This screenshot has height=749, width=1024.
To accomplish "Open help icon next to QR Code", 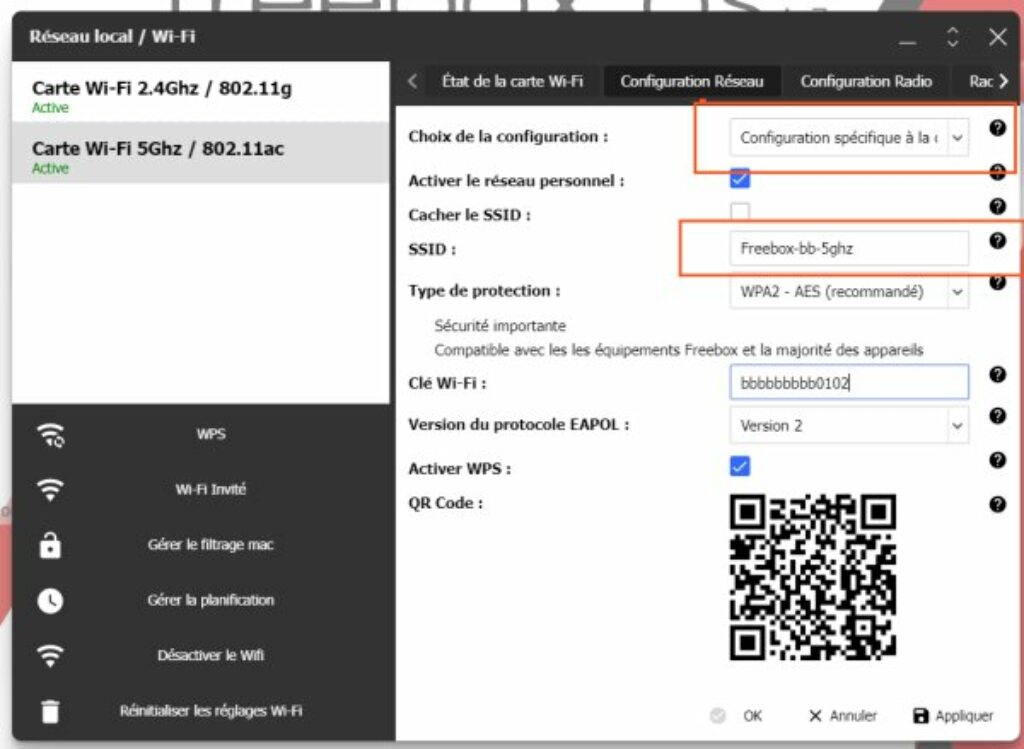I will (996, 504).
